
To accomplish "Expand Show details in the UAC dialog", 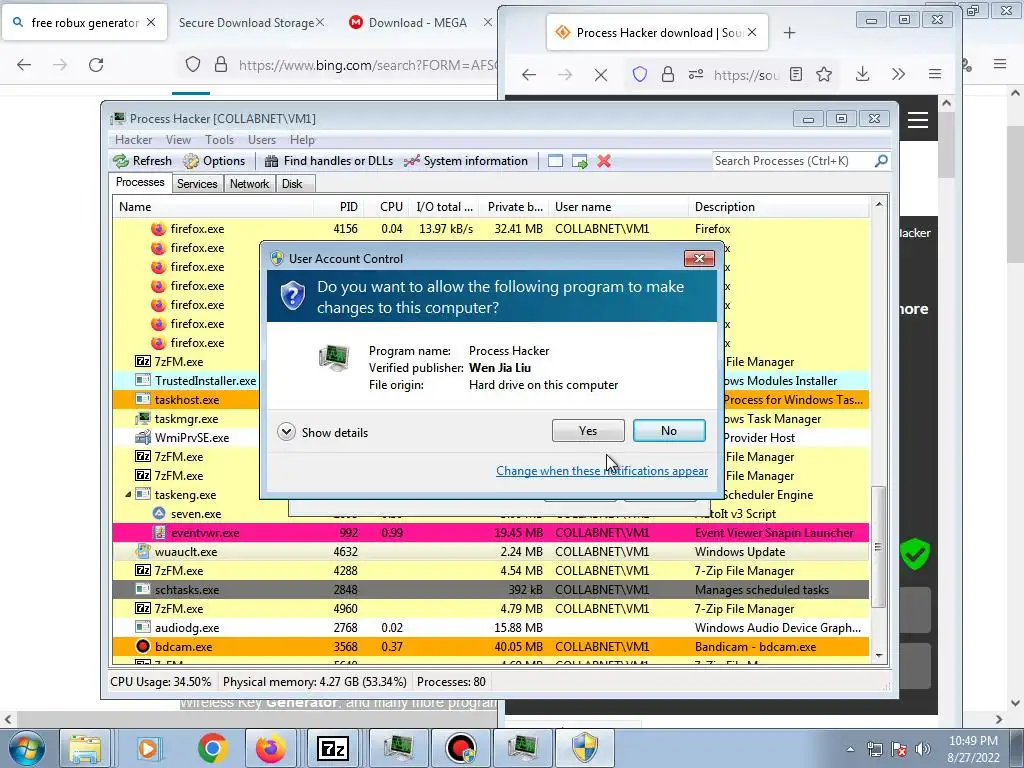I will tap(323, 432).
